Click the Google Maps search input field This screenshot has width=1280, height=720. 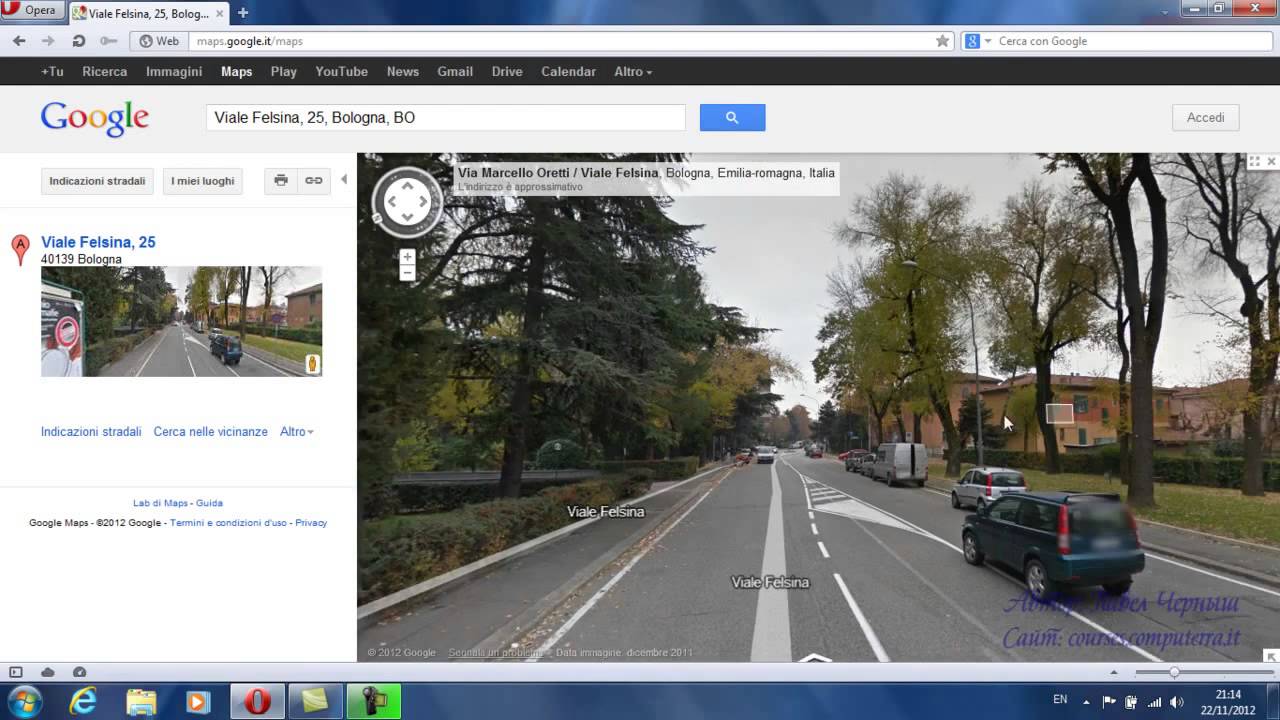point(445,118)
